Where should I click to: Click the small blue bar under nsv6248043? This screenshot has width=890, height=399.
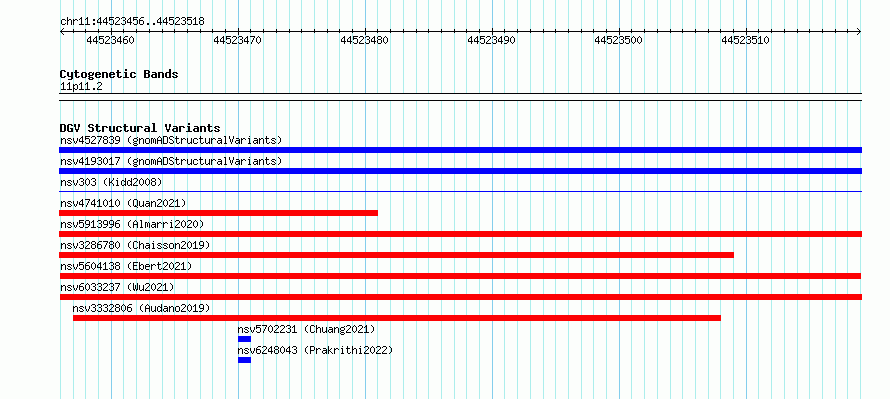(x=244, y=360)
